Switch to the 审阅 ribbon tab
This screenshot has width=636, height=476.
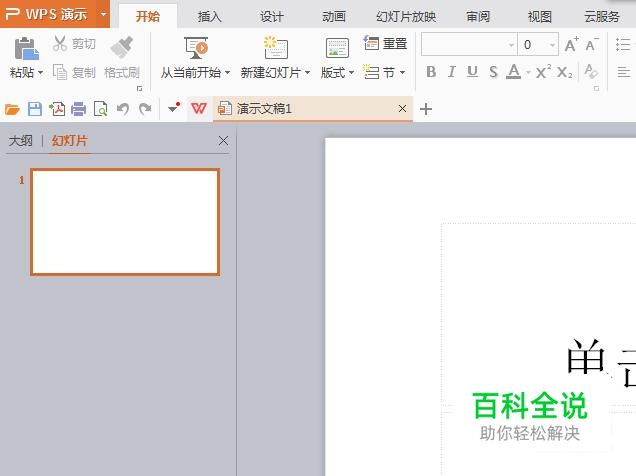pyautogui.click(x=478, y=17)
